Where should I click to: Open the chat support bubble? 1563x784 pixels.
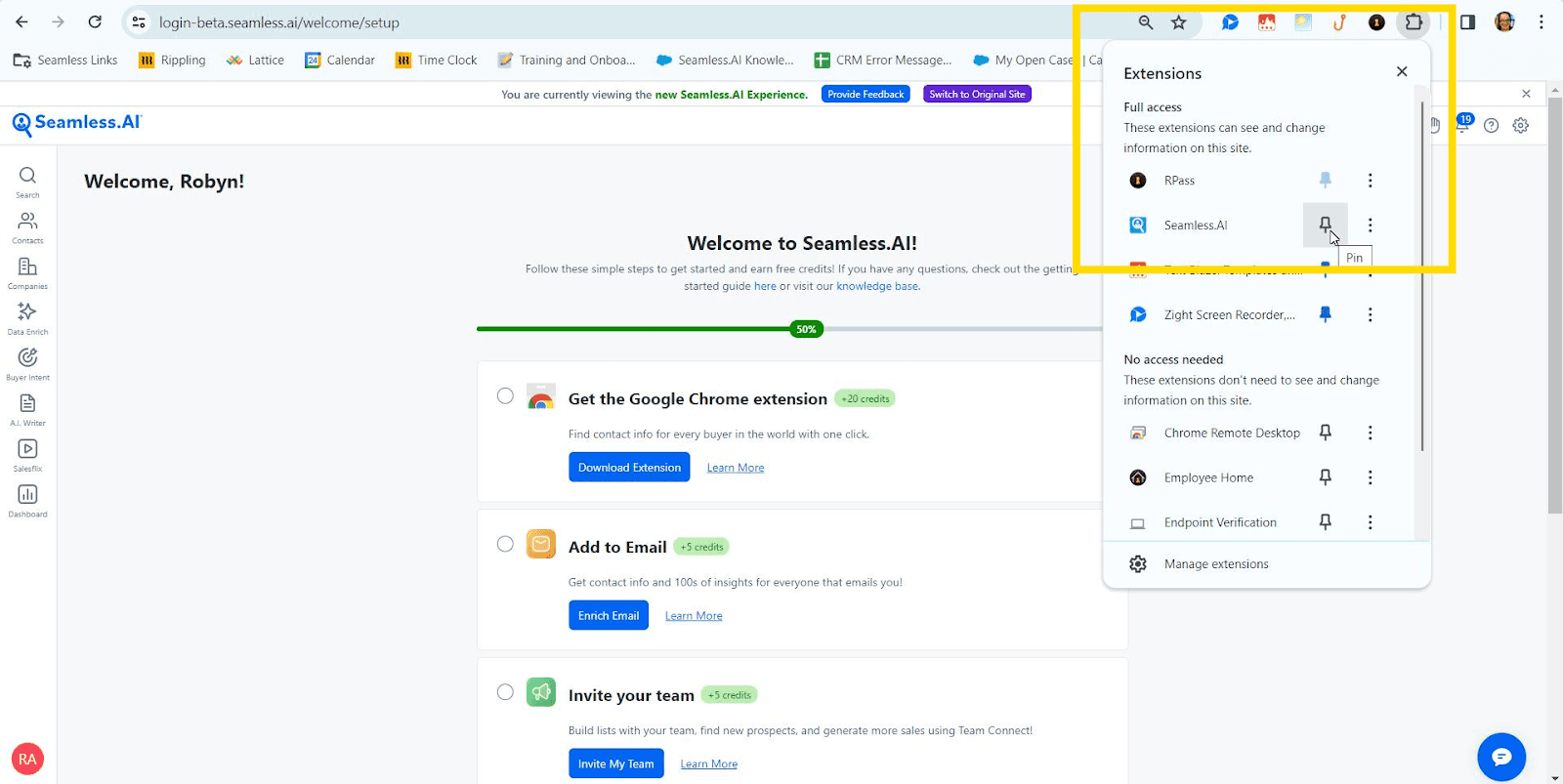pyautogui.click(x=1501, y=757)
